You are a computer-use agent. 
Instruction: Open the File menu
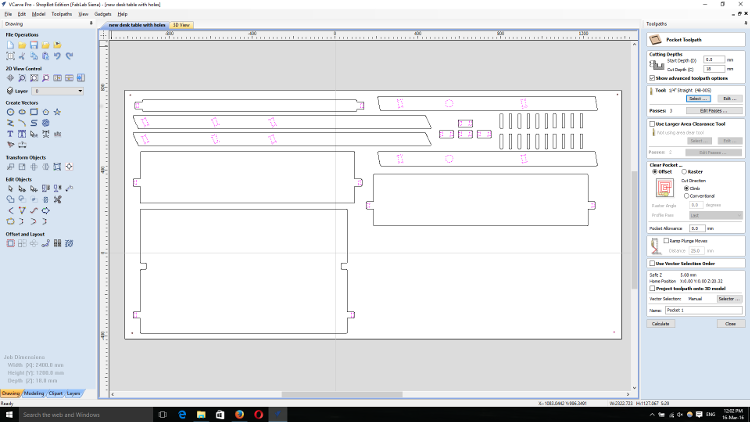click(x=8, y=14)
